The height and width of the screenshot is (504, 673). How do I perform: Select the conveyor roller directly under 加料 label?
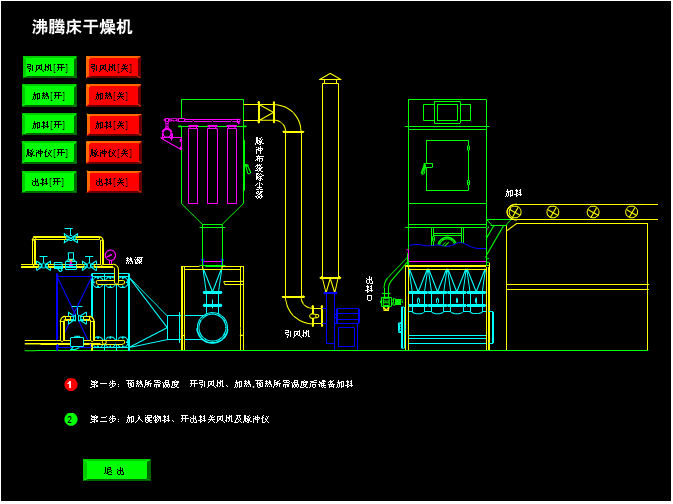pos(514,212)
